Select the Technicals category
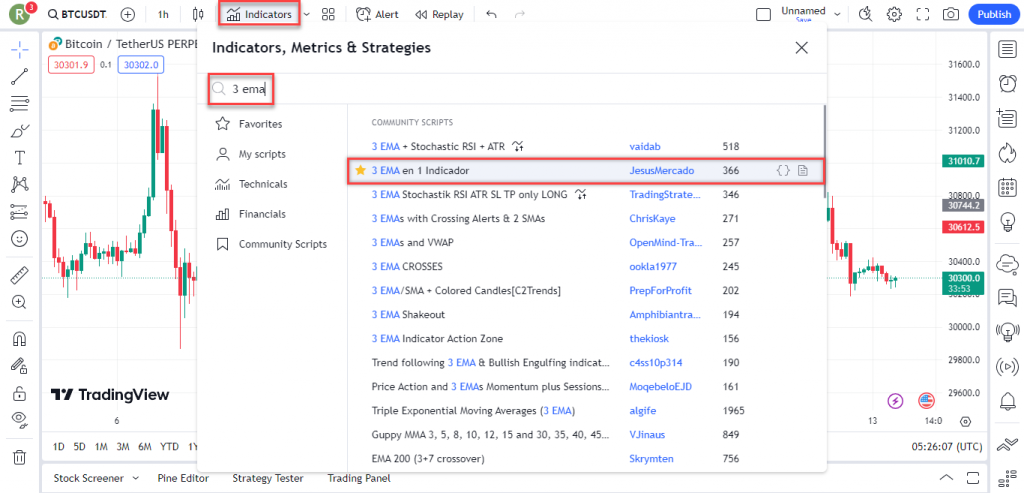The width and height of the screenshot is (1024, 493). click(x=262, y=184)
